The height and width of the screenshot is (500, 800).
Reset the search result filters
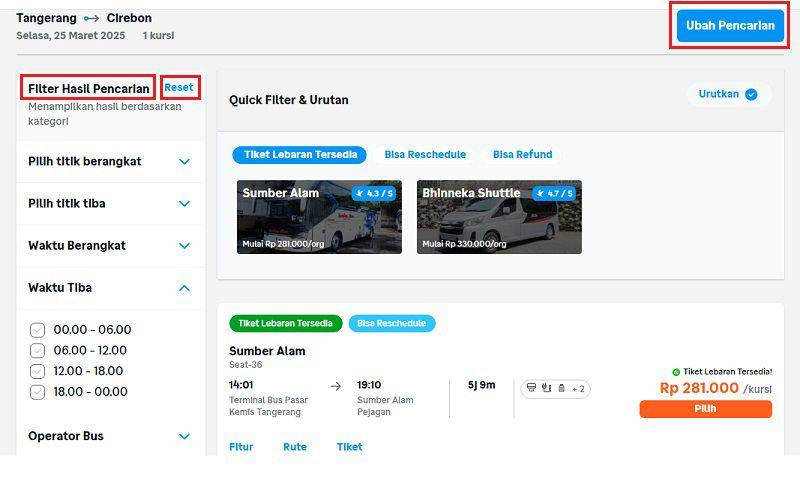coord(179,87)
